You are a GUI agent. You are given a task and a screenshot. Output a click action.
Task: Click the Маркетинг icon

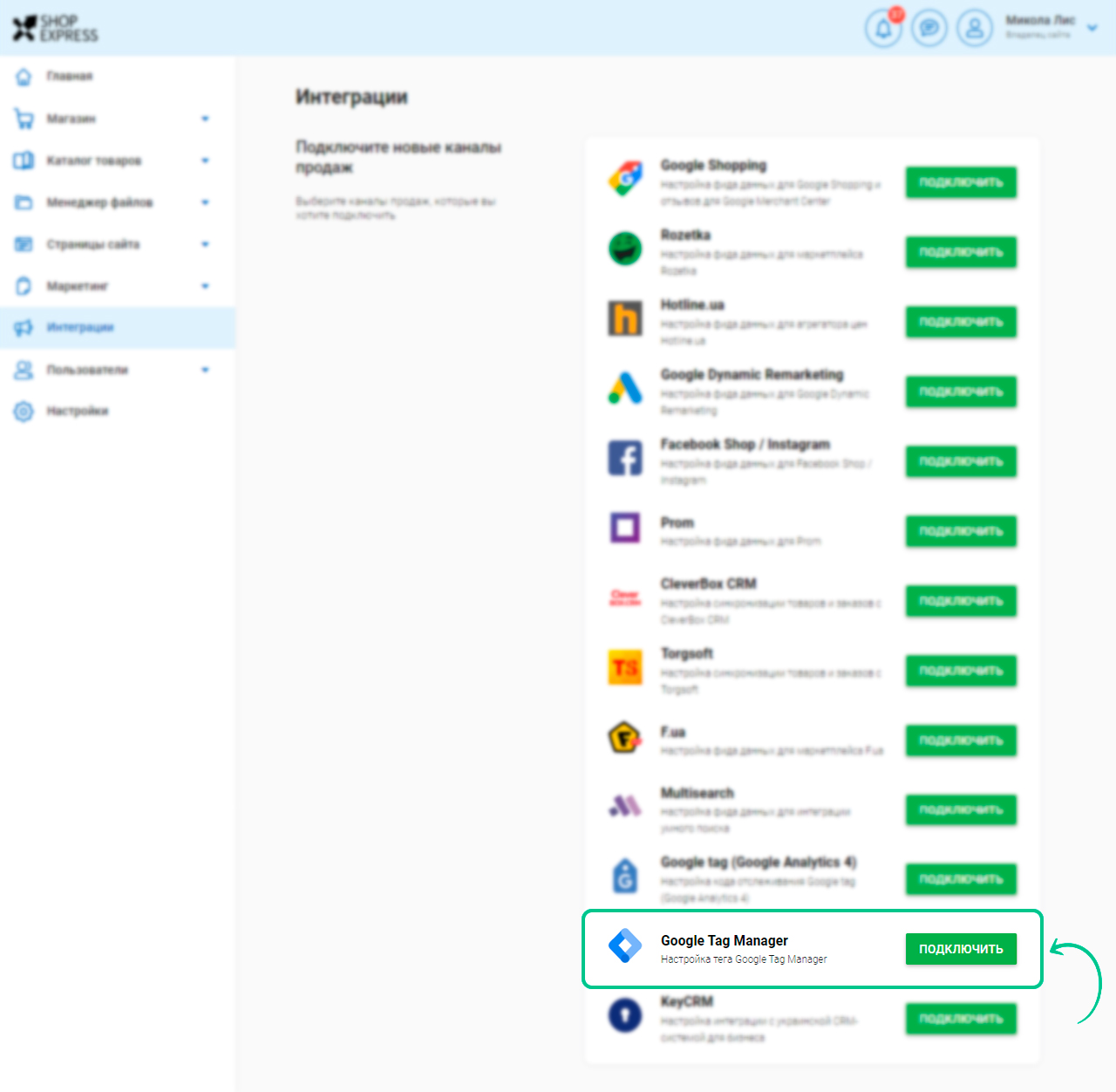[24, 286]
